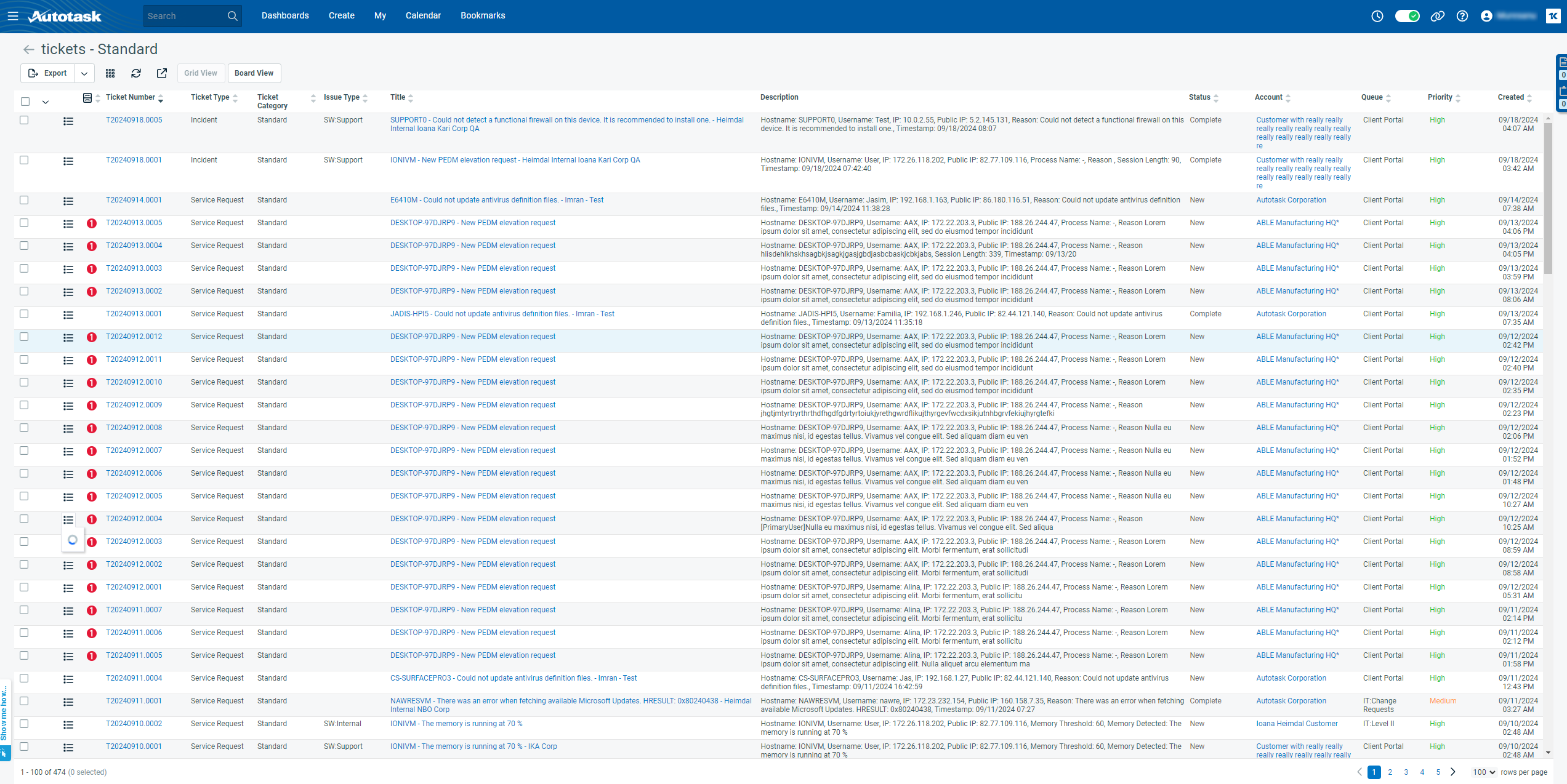1567x784 pixels.
Task: Open the Dashboards menu
Action: 285,16
